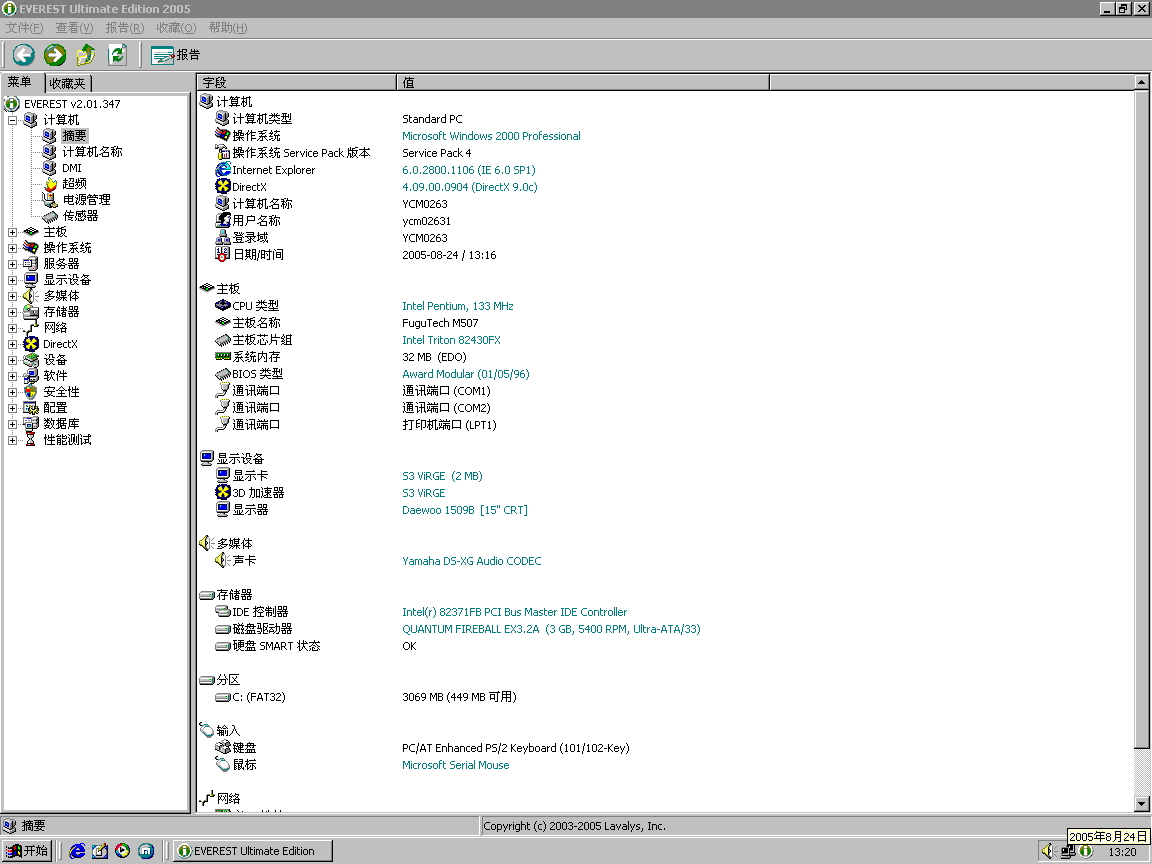The image size is (1152, 864).
Task: Click the volume speaker tray icon
Action: 1048,852
